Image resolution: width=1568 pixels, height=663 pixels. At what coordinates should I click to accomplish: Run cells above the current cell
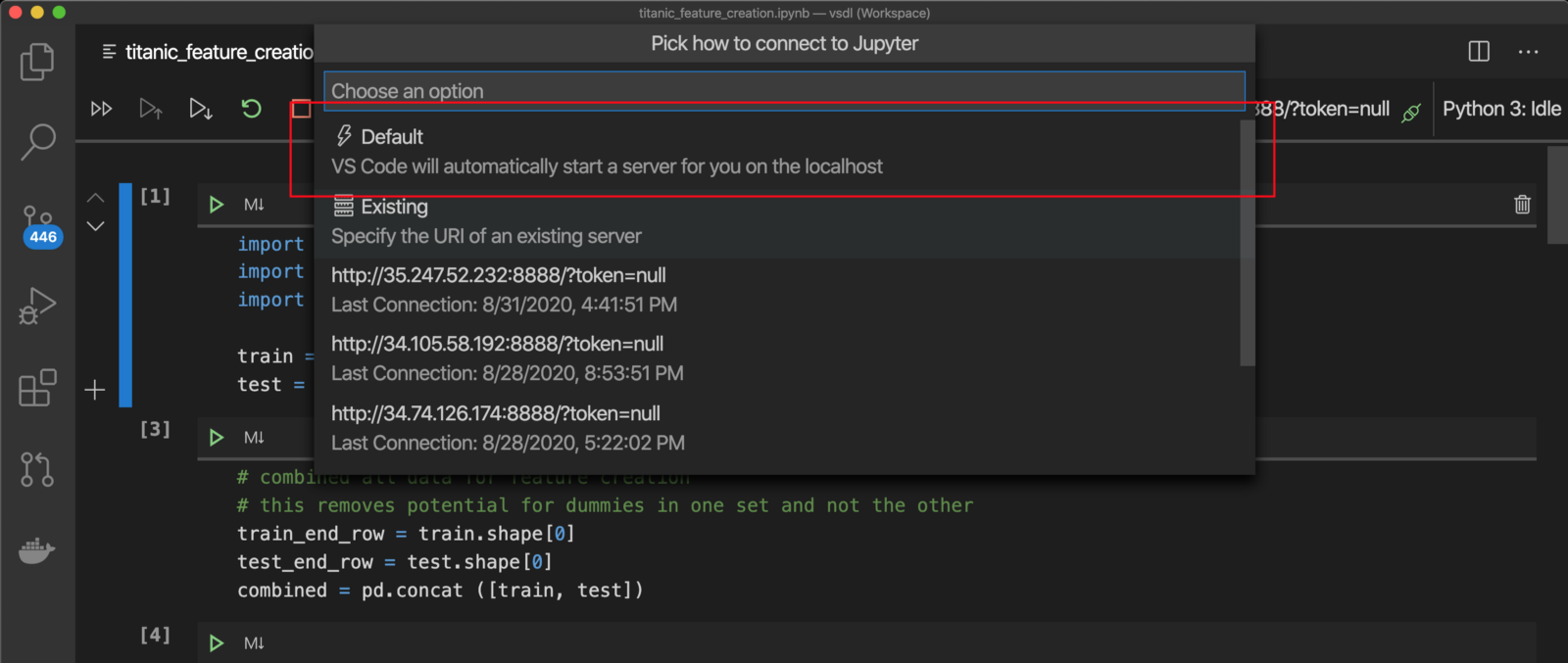151,109
